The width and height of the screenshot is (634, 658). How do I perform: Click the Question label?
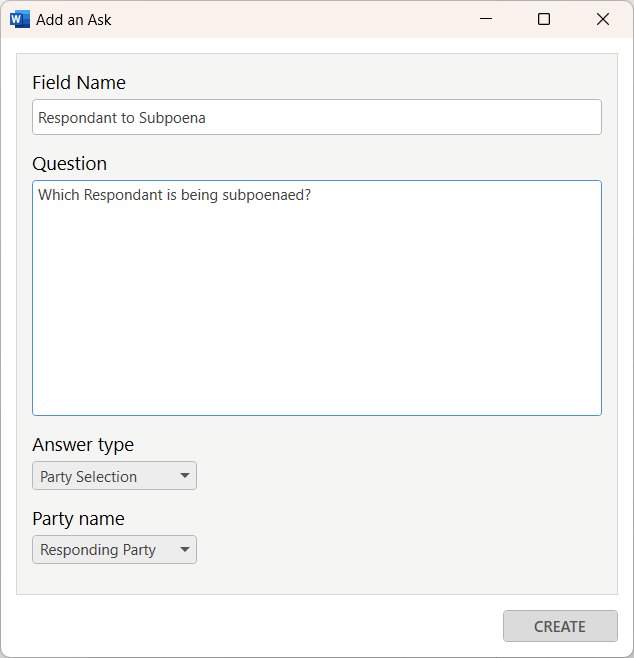(x=70, y=163)
